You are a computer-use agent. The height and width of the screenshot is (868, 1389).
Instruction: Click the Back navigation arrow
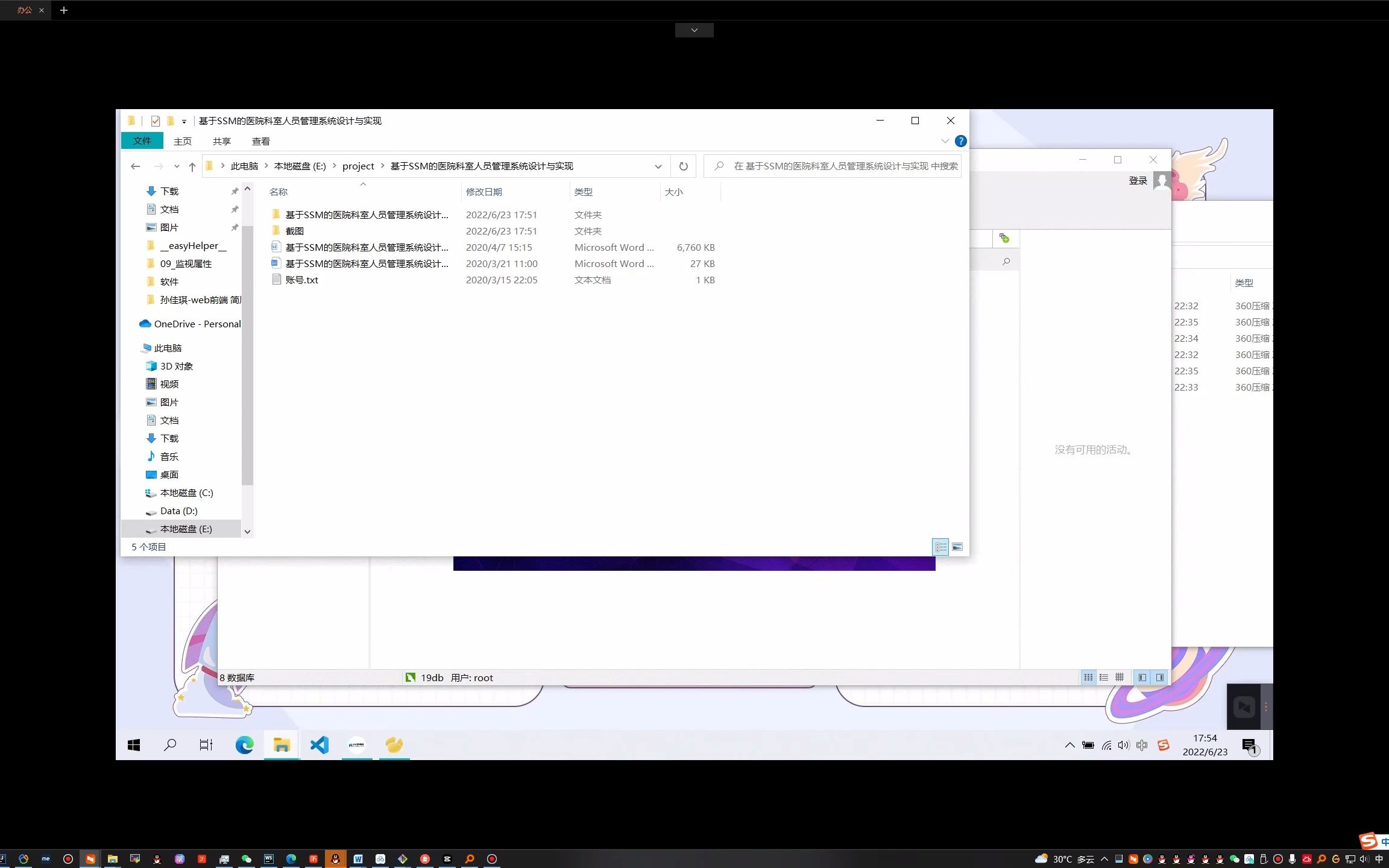(136, 166)
